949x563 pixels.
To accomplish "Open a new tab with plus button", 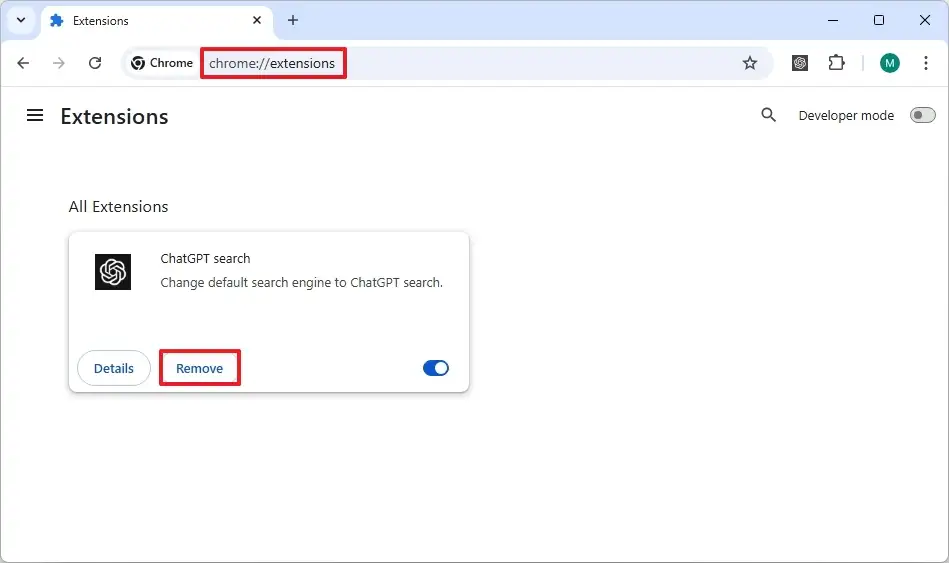I will pos(293,21).
